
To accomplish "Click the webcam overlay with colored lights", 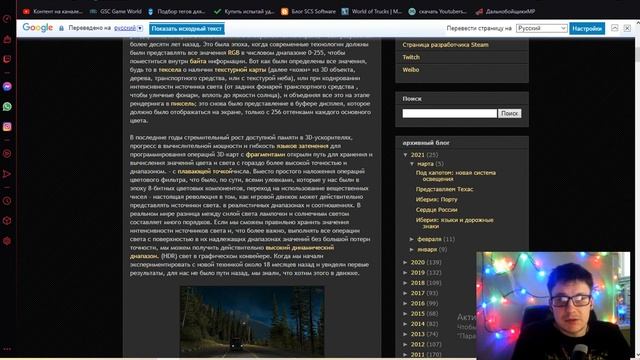I will 553,305.
